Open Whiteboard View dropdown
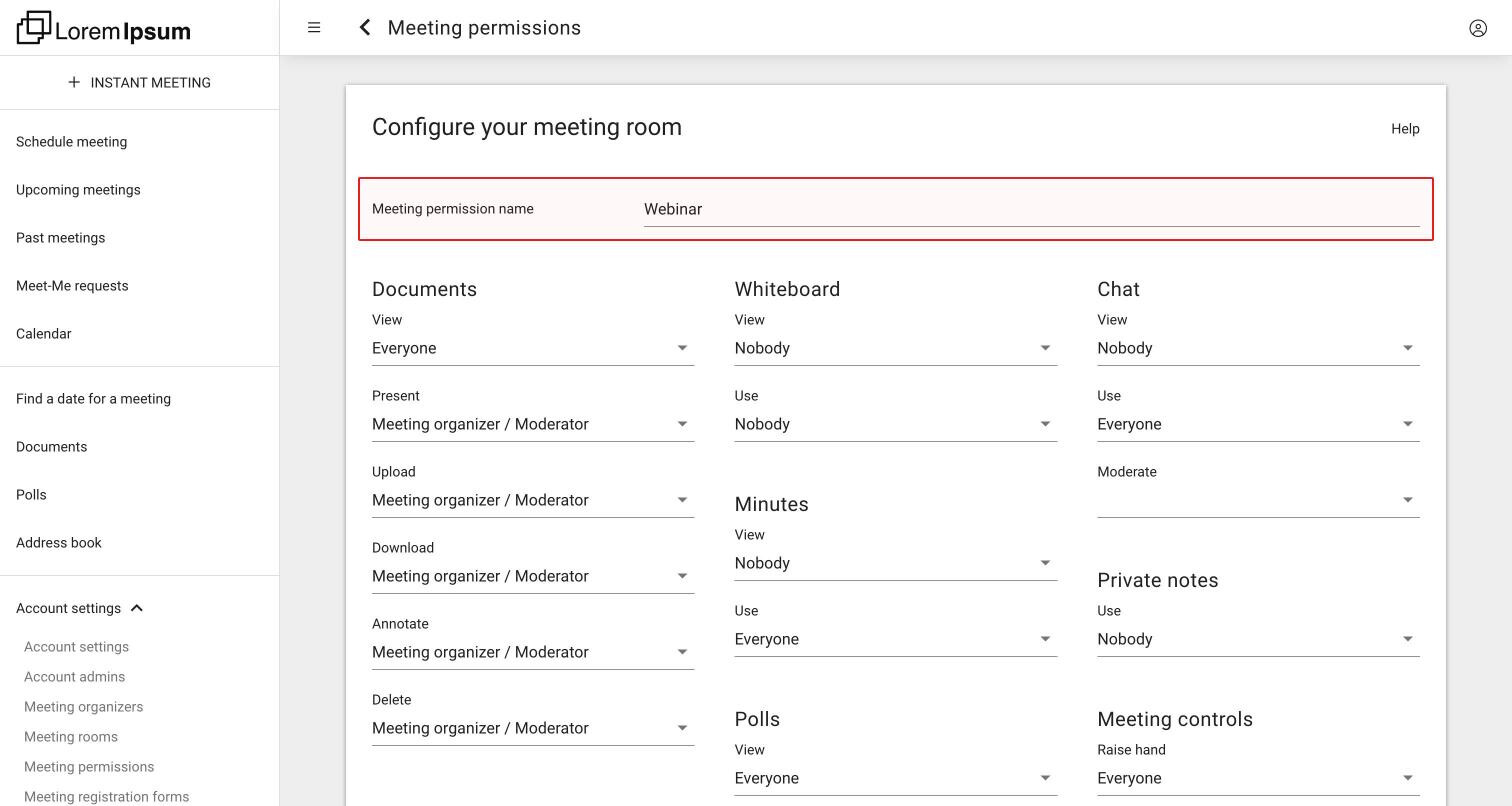This screenshot has width=1512, height=806. coord(896,348)
